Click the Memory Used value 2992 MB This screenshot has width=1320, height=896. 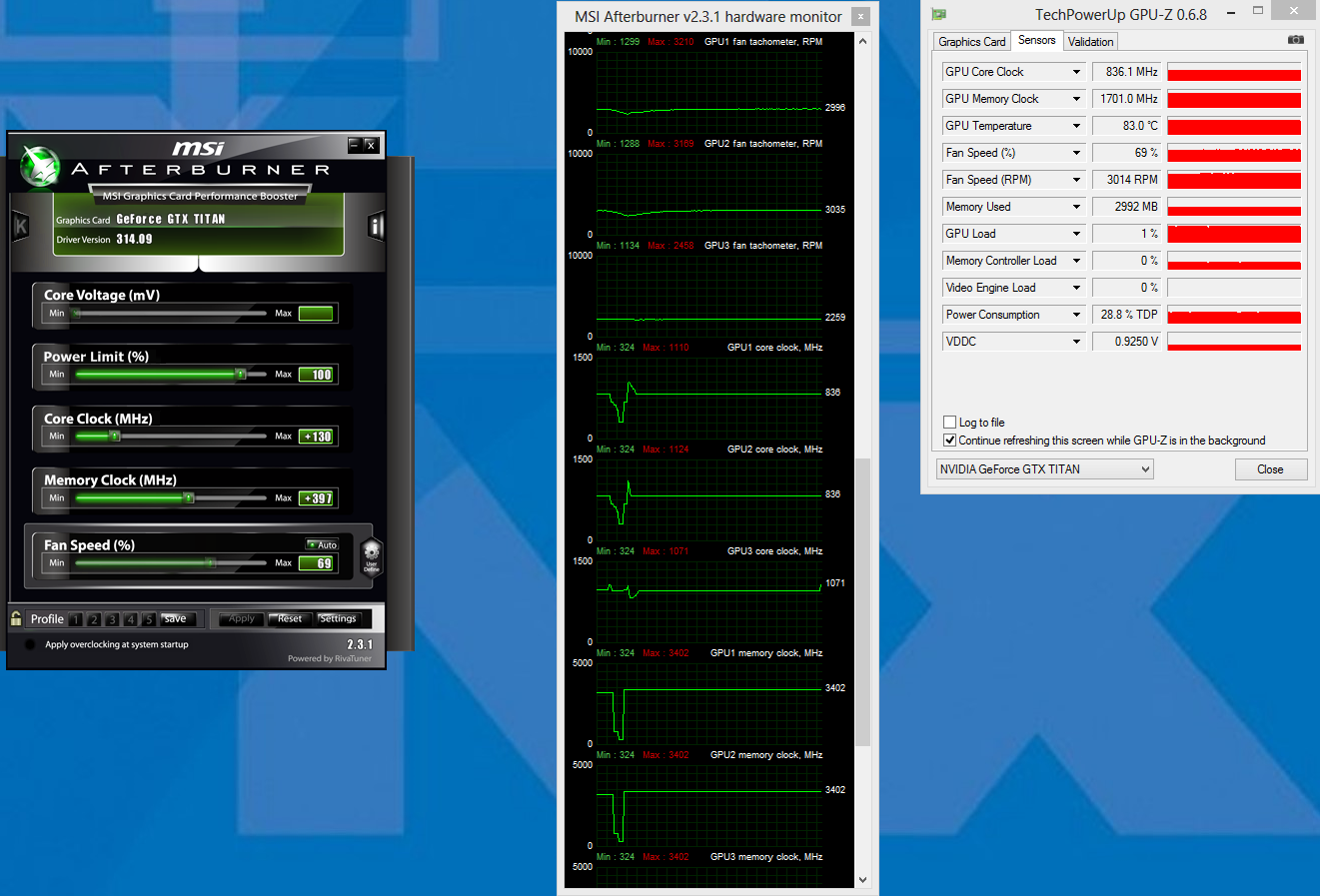[1127, 207]
